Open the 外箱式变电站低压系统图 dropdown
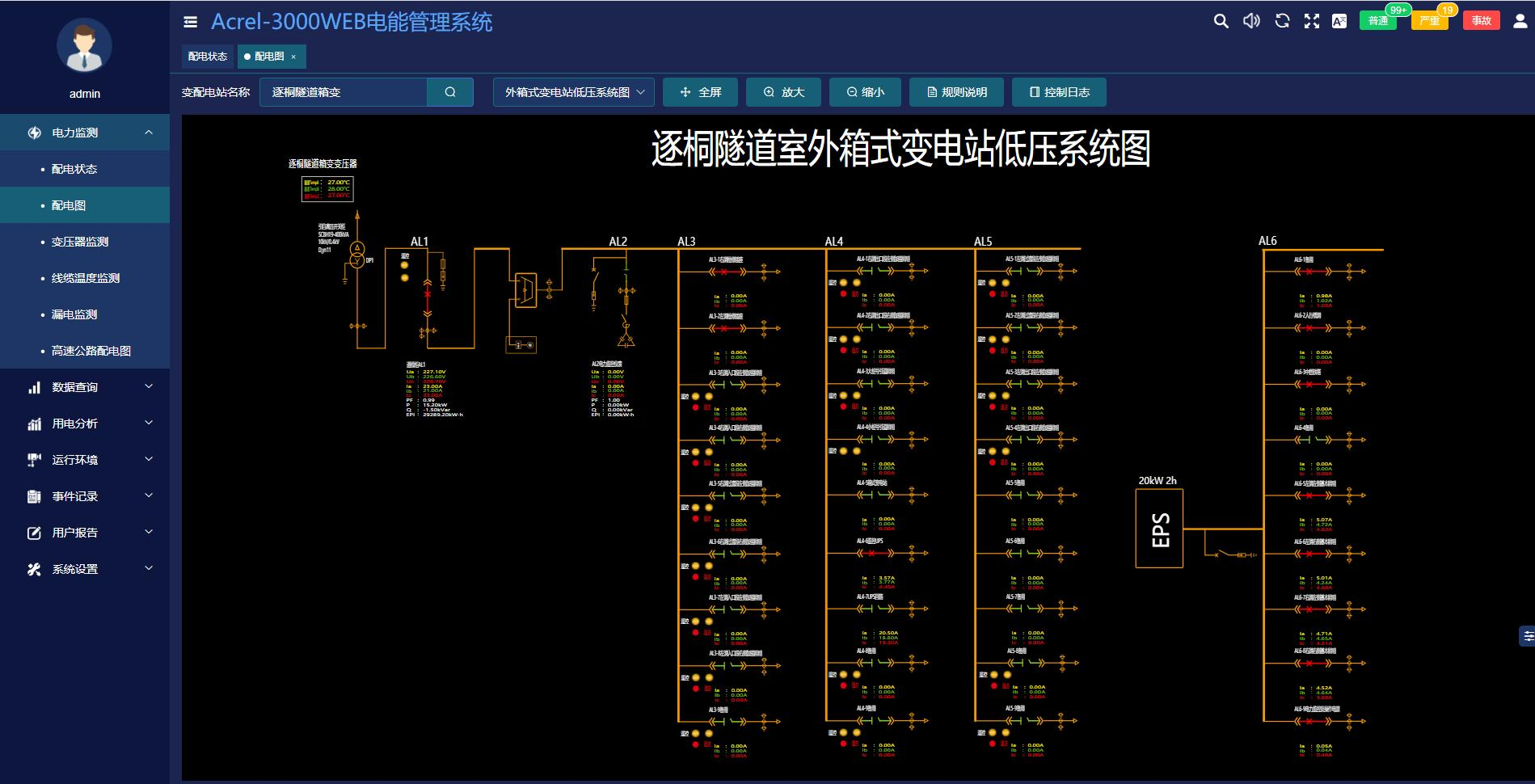1535x784 pixels. click(574, 92)
